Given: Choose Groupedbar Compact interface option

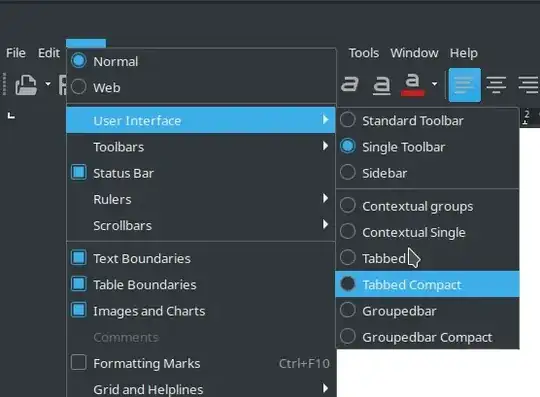Looking at the screenshot, I should pos(427,337).
